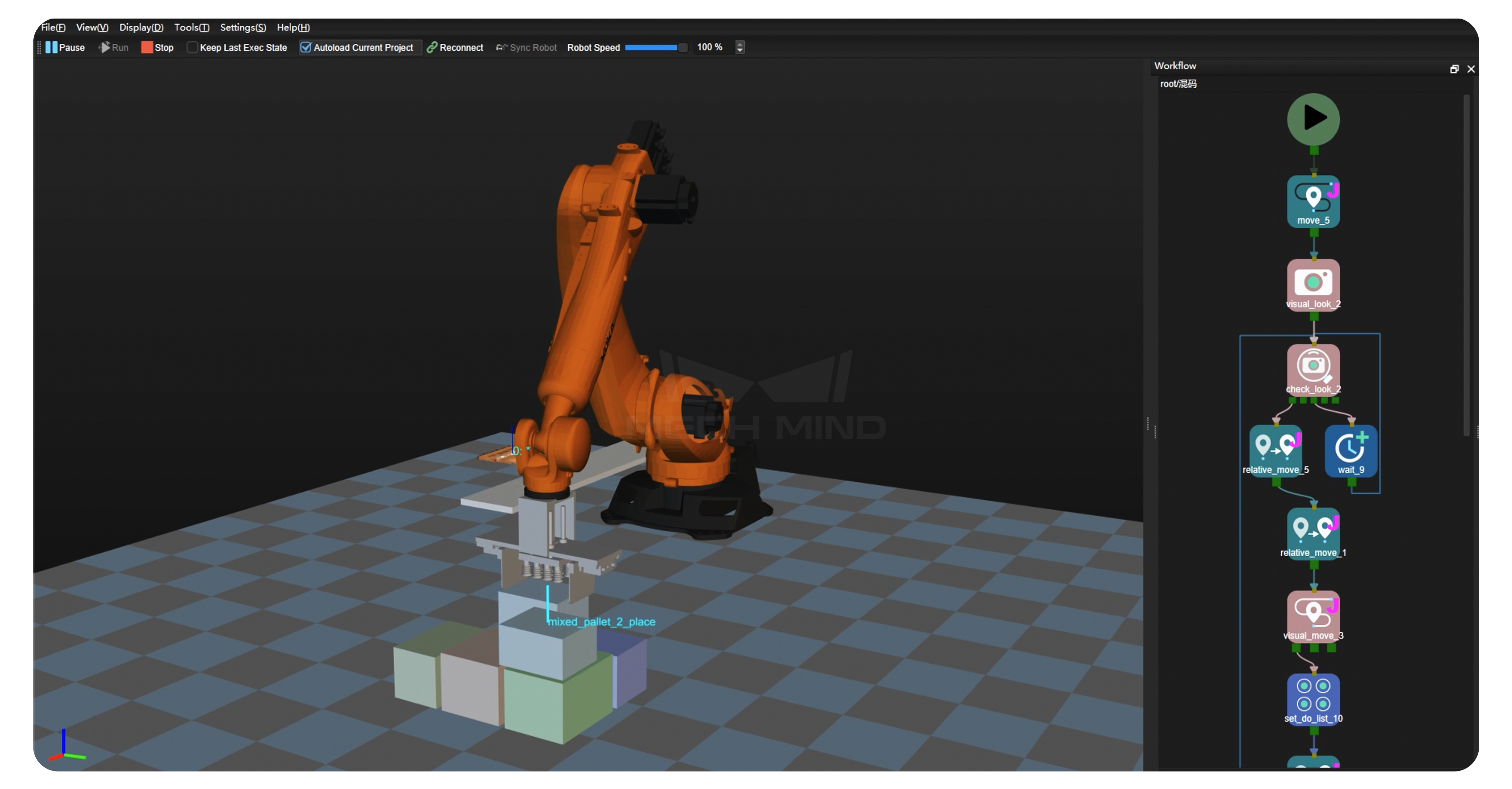Pause the running simulation

65,47
